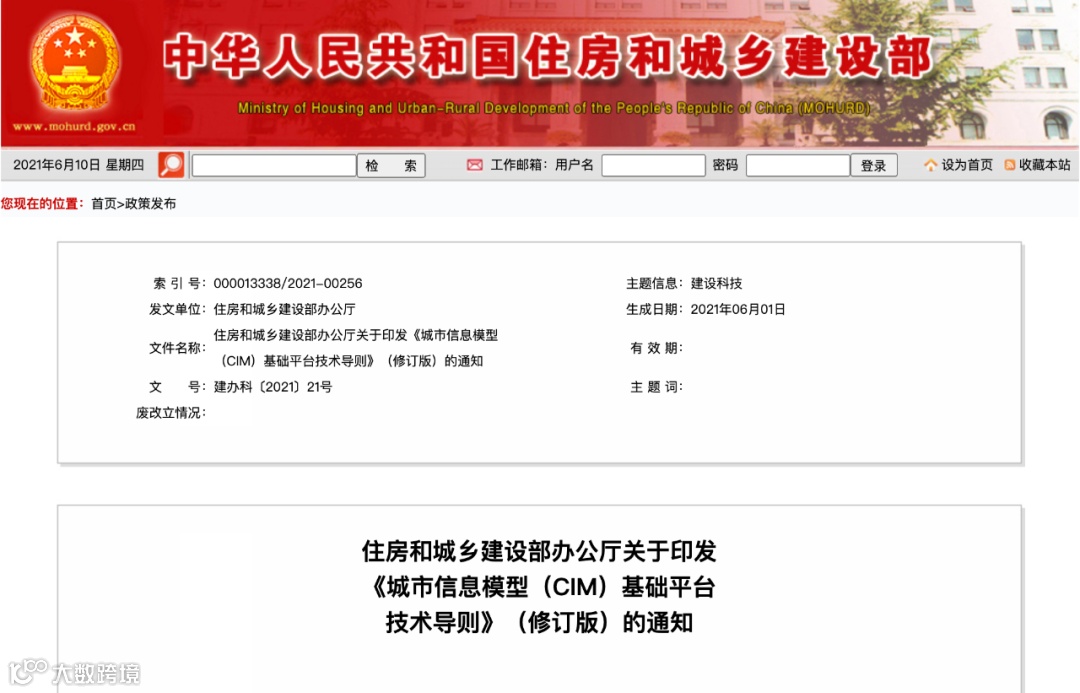Click the 工作邮箱 label
Screen dimensions: 1080x693
pos(519,165)
